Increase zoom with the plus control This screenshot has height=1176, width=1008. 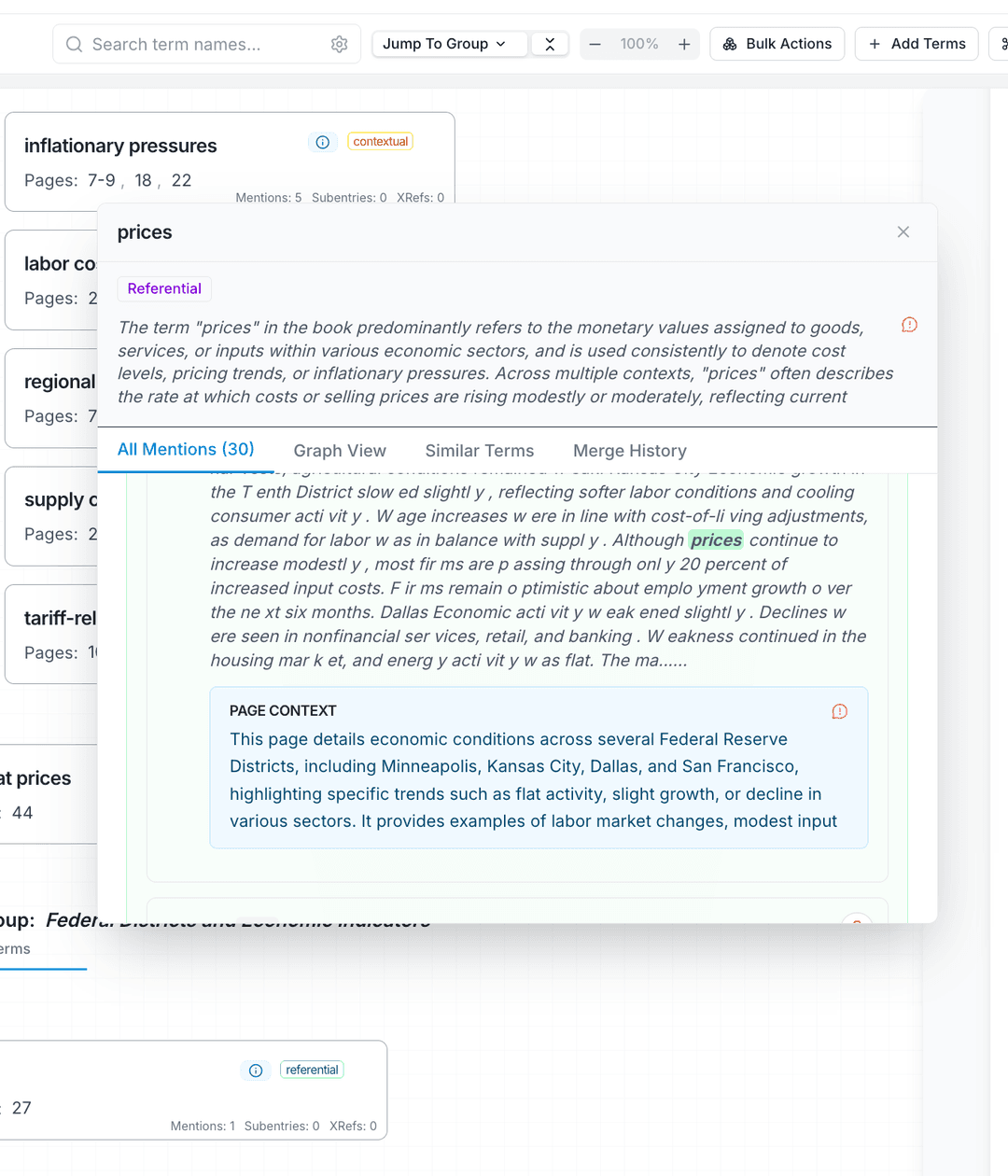click(683, 43)
